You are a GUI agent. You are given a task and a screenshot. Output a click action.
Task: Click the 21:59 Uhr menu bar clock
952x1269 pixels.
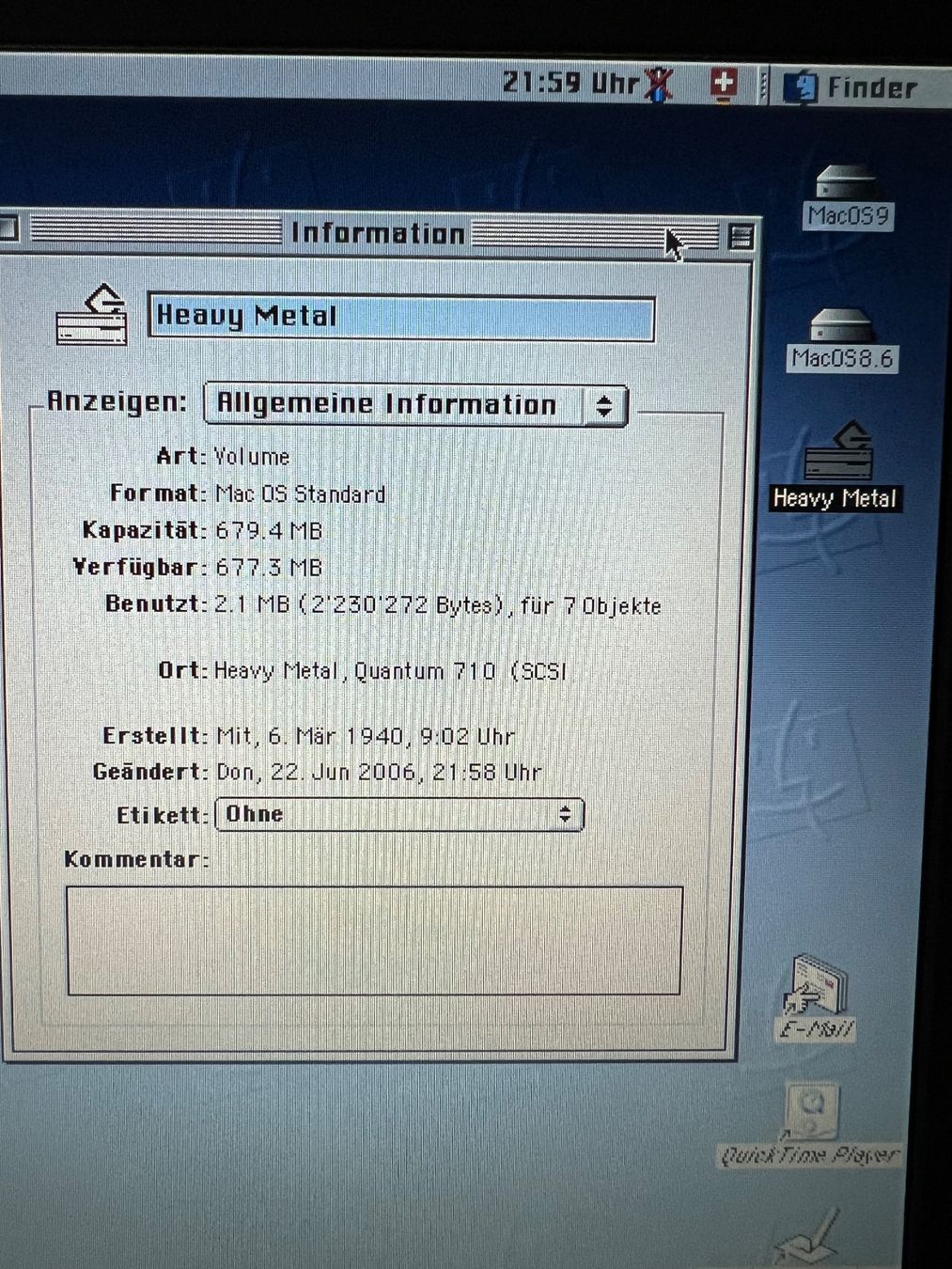click(x=570, y=83)
